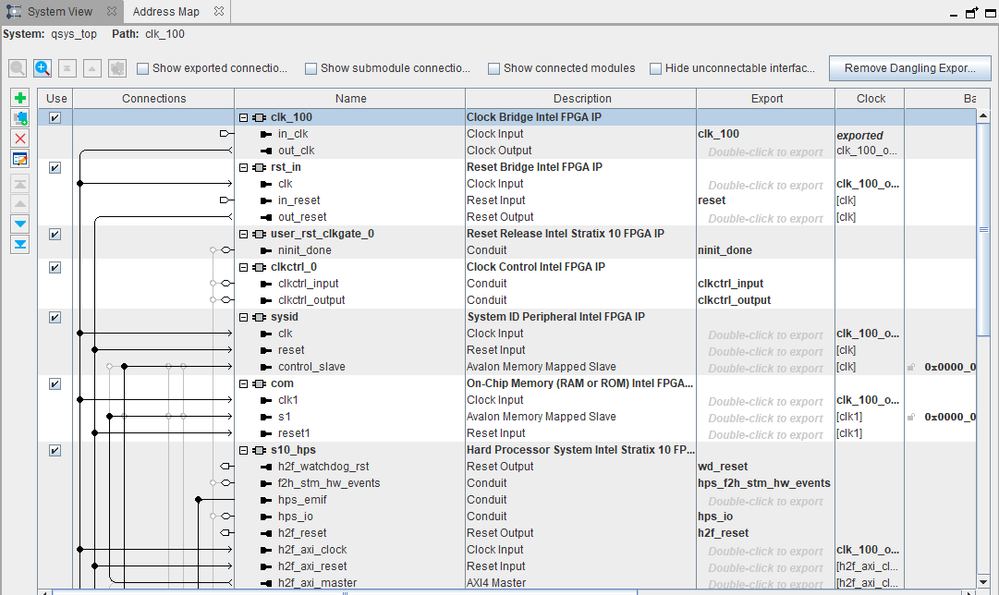The height and width of the screenshot is (595, 999).
Task: Click the edit parameters icon in left sidebar
Action: coord(20,159)
